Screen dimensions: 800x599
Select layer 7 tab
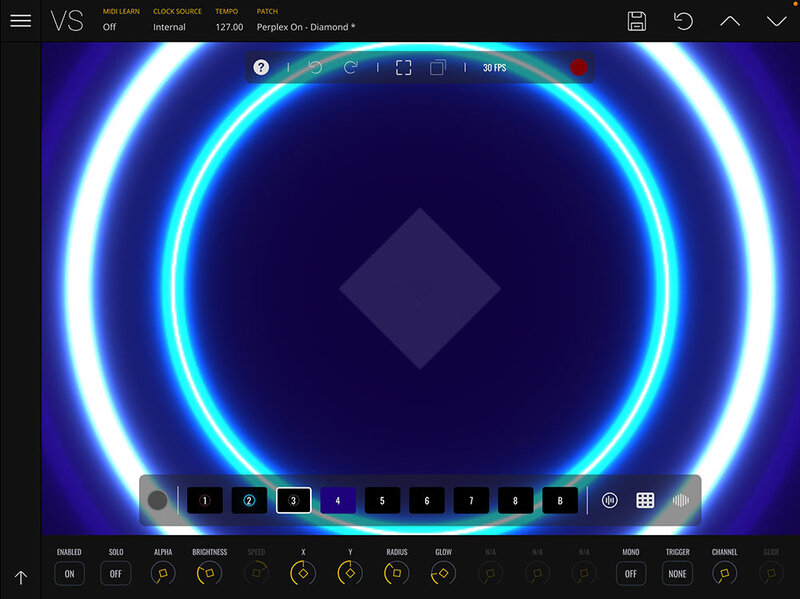(471, 501)
